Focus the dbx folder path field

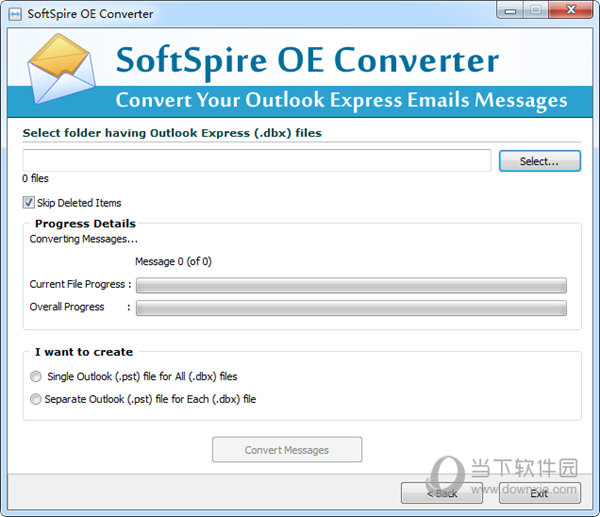click(x=257, y=160)
